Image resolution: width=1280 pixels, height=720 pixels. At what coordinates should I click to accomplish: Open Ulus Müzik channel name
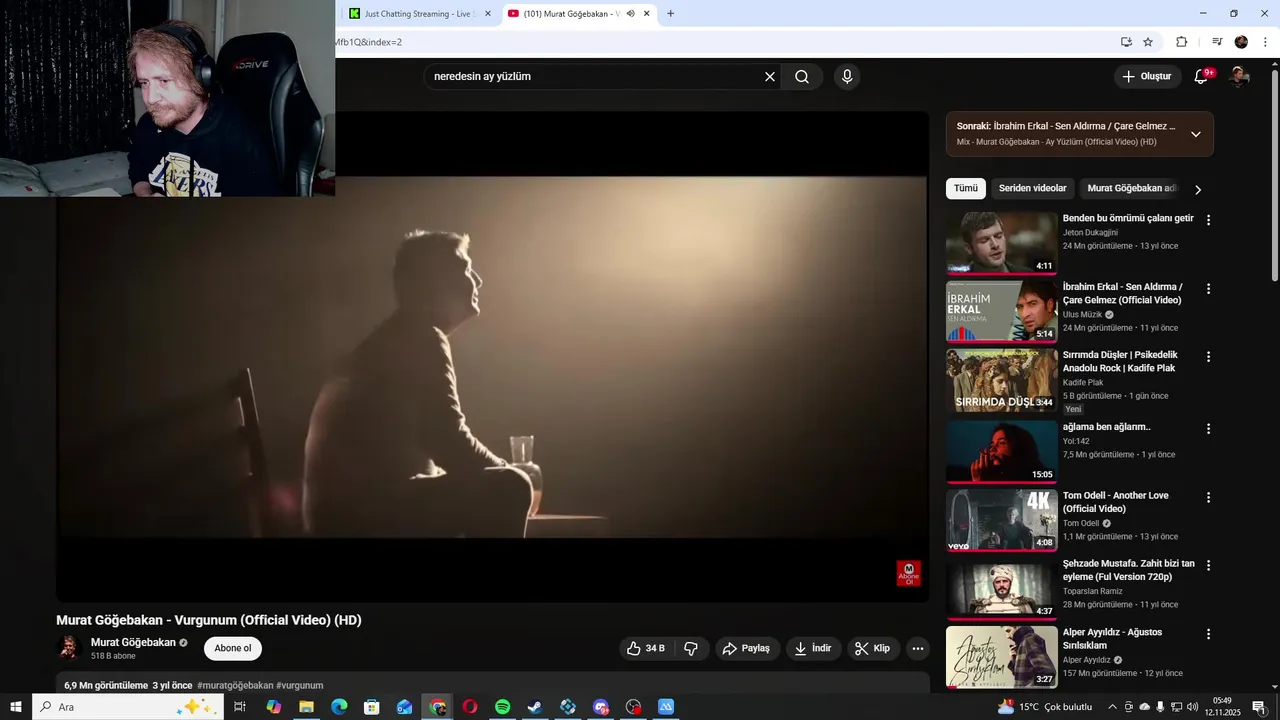[x=1081, y=314]
